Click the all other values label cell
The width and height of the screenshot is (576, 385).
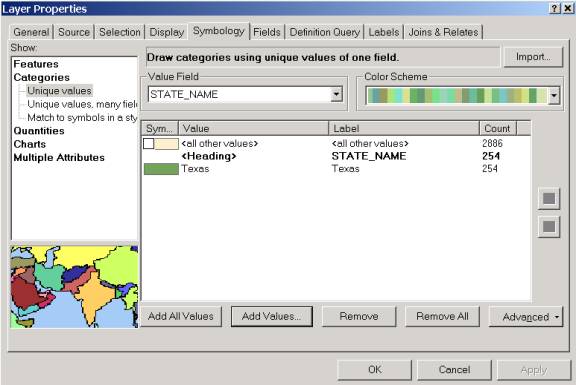coord(370,143)
